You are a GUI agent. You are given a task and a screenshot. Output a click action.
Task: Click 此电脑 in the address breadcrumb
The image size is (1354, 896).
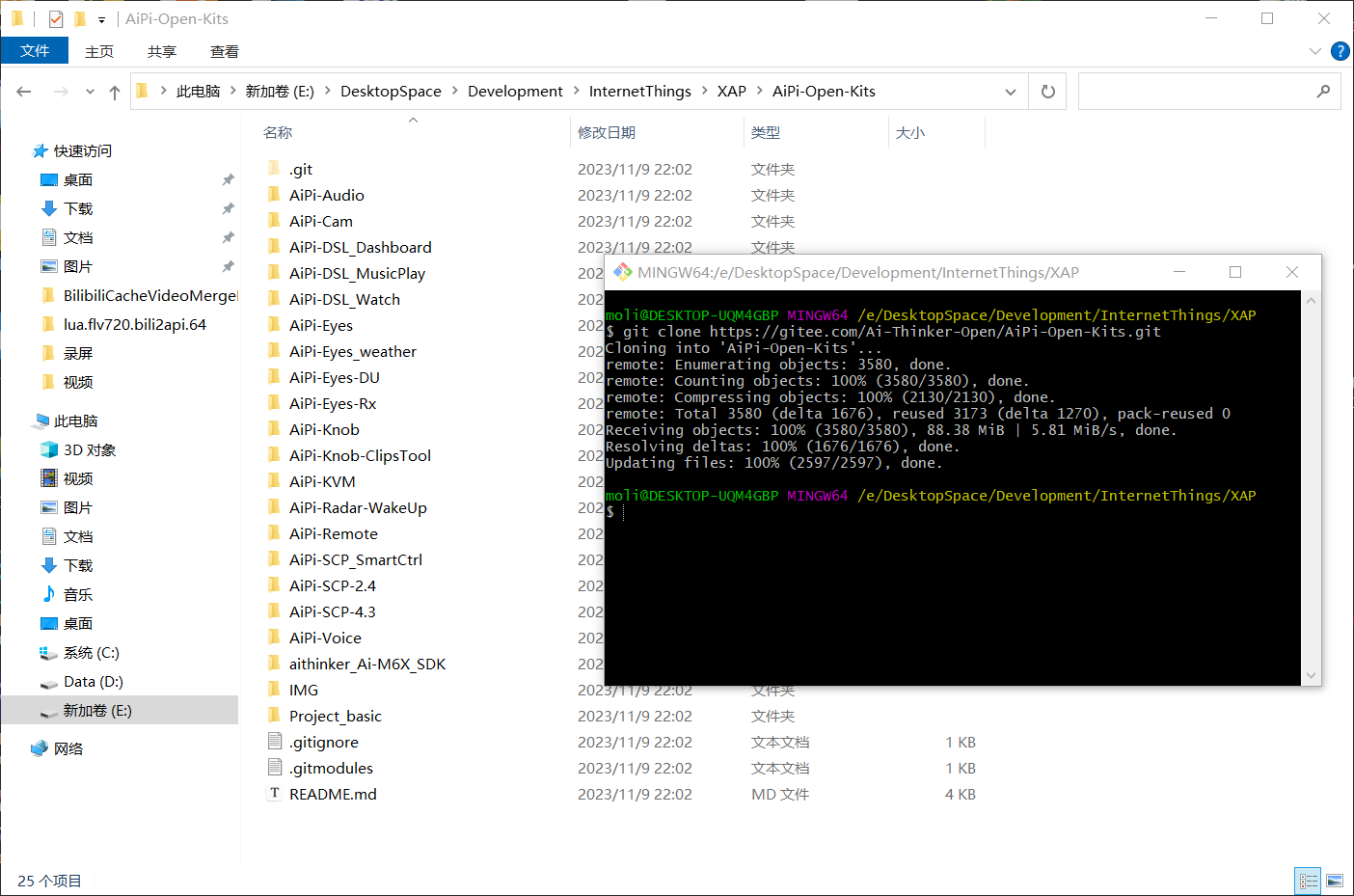(199, 92)
